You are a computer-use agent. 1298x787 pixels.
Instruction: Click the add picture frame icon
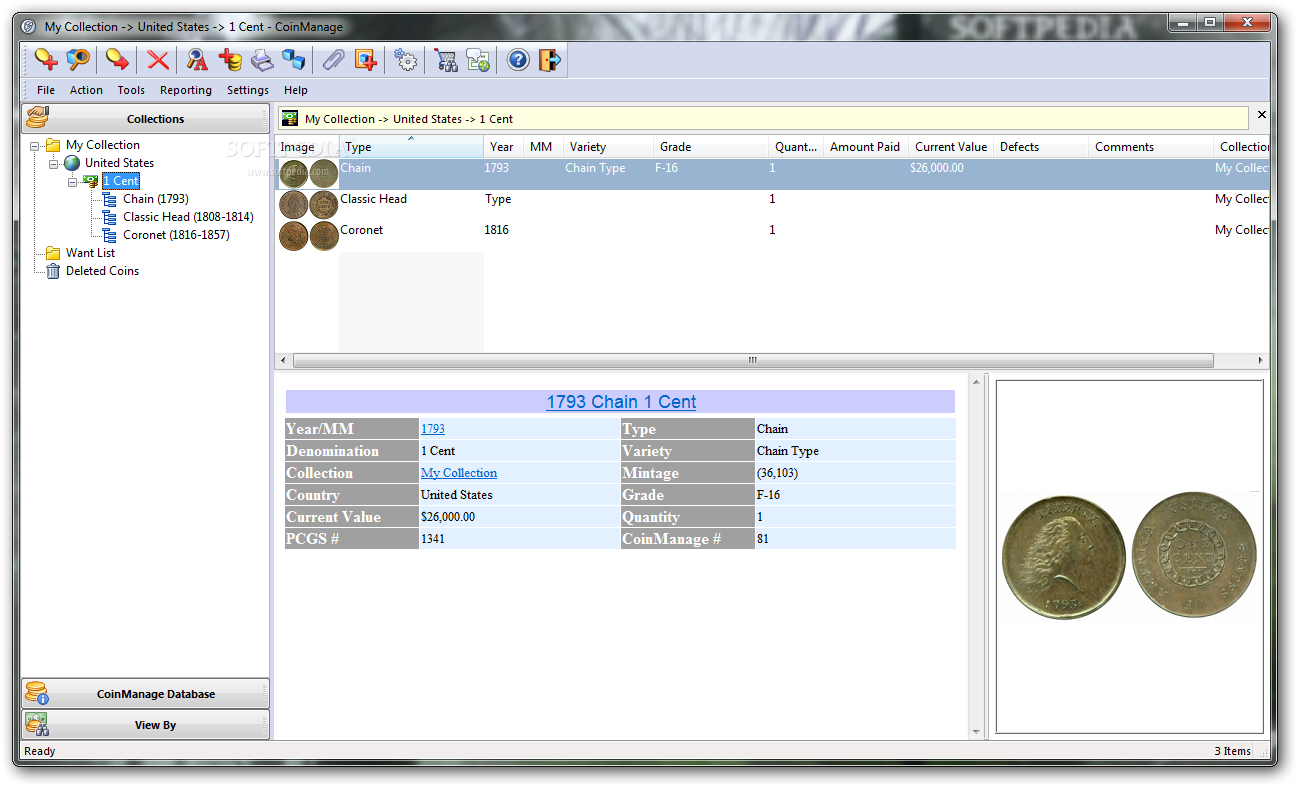point(366,60)
